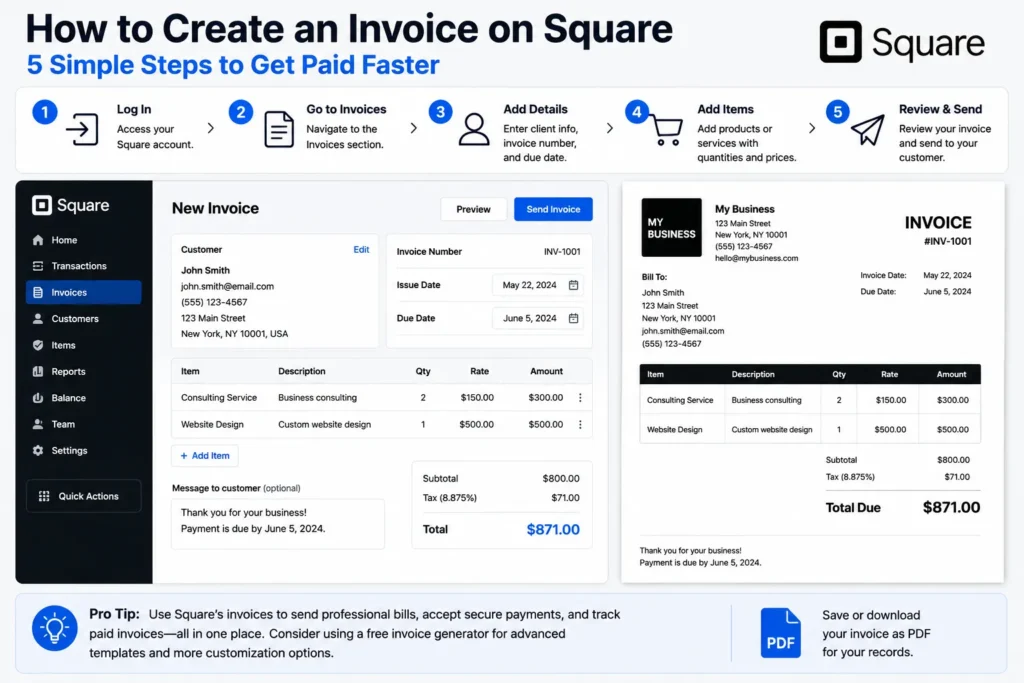Image resolution: width=1024 pixels, height=683 pixels.
Task: Click the blue $871.00 Total in New Invoice
Action: coord(553,530)
